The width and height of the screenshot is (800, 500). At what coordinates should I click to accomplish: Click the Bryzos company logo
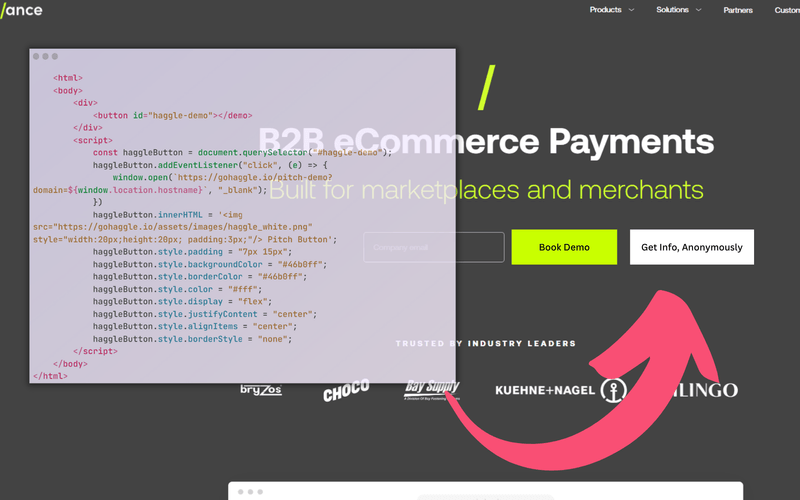(262, 389)
